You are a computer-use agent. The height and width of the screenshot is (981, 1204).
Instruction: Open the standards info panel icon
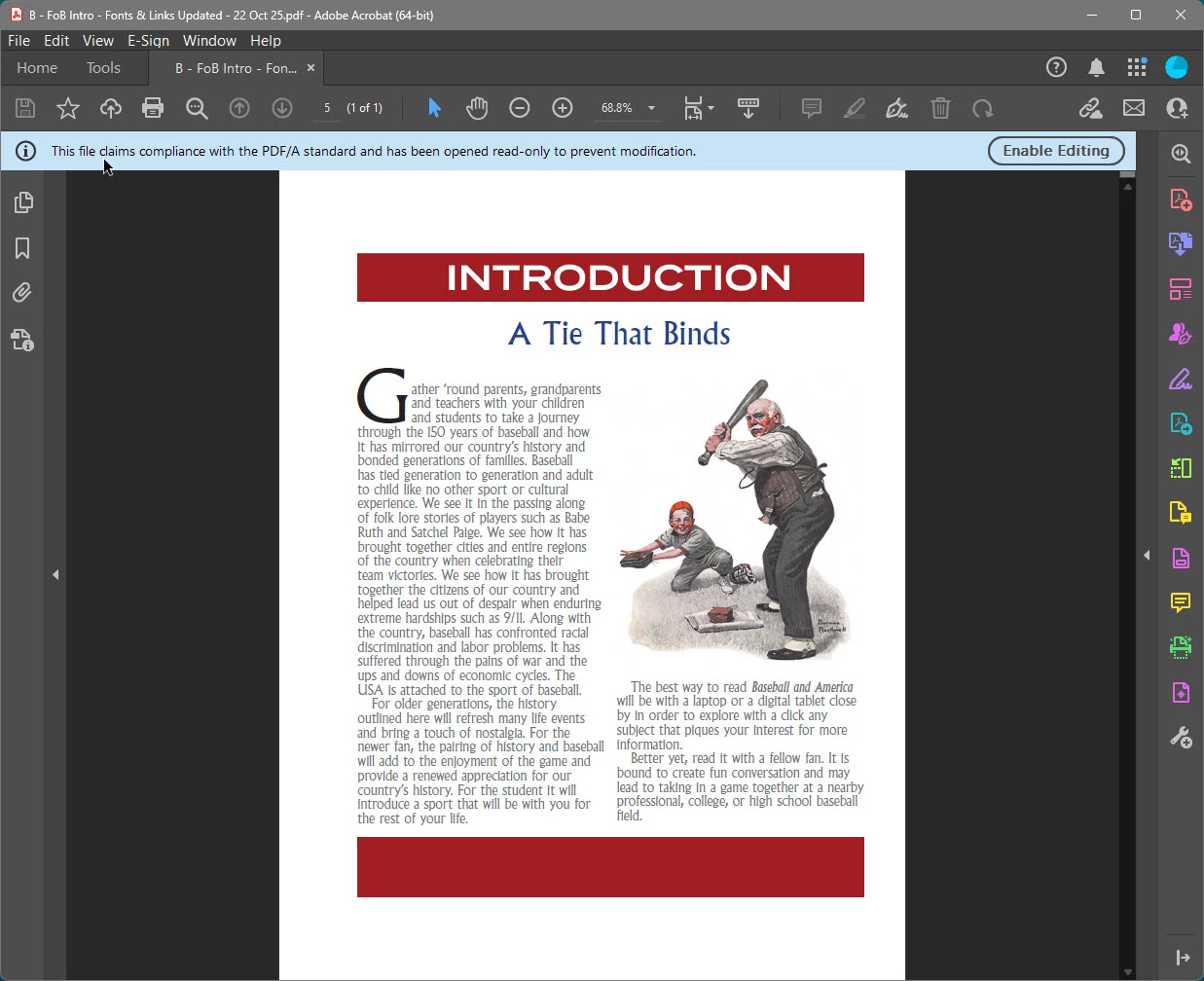22,340
